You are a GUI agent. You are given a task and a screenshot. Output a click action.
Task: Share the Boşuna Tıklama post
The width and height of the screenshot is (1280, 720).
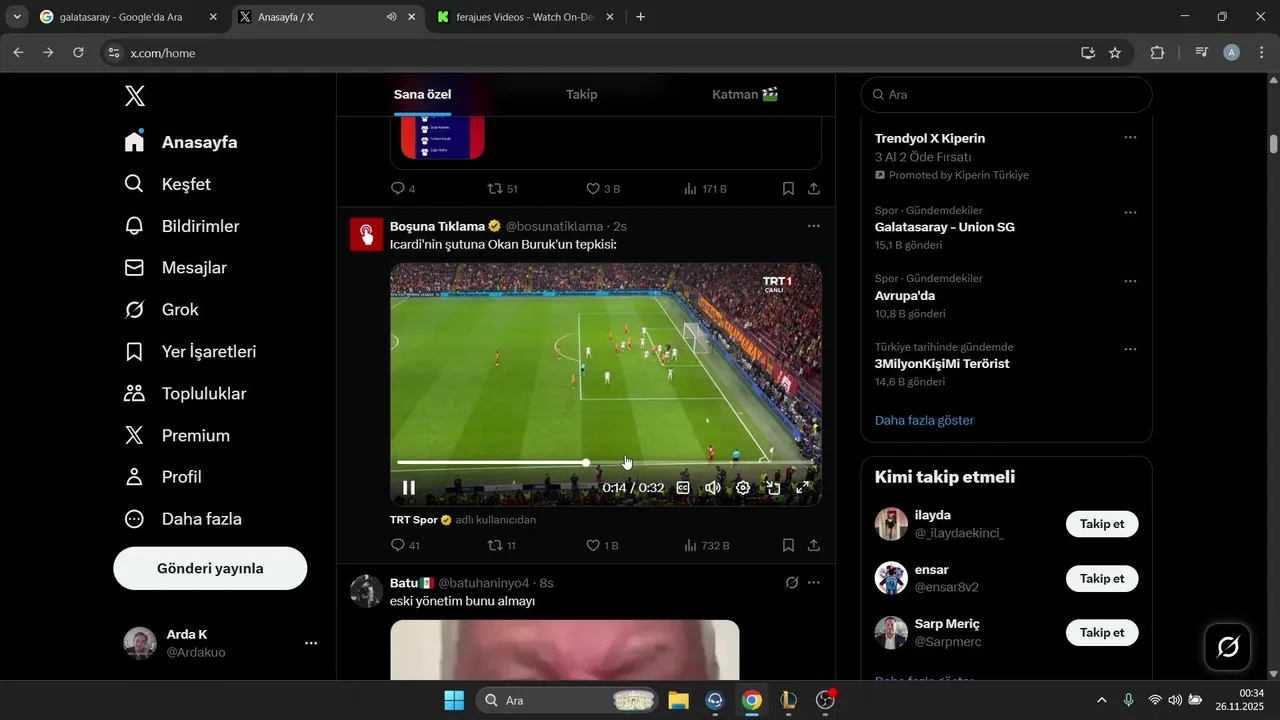pos(814,546)
